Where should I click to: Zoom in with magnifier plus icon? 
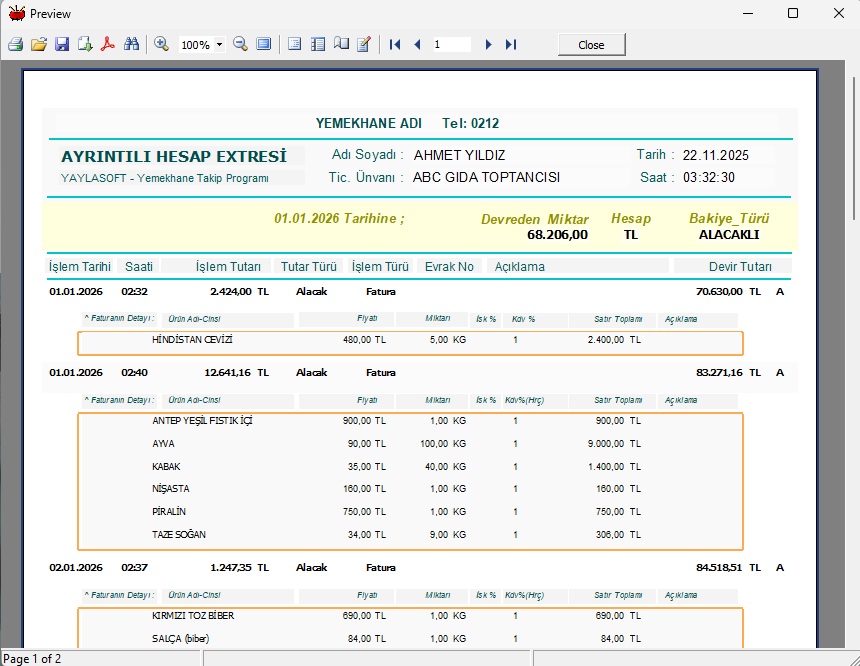click(162, 45)
